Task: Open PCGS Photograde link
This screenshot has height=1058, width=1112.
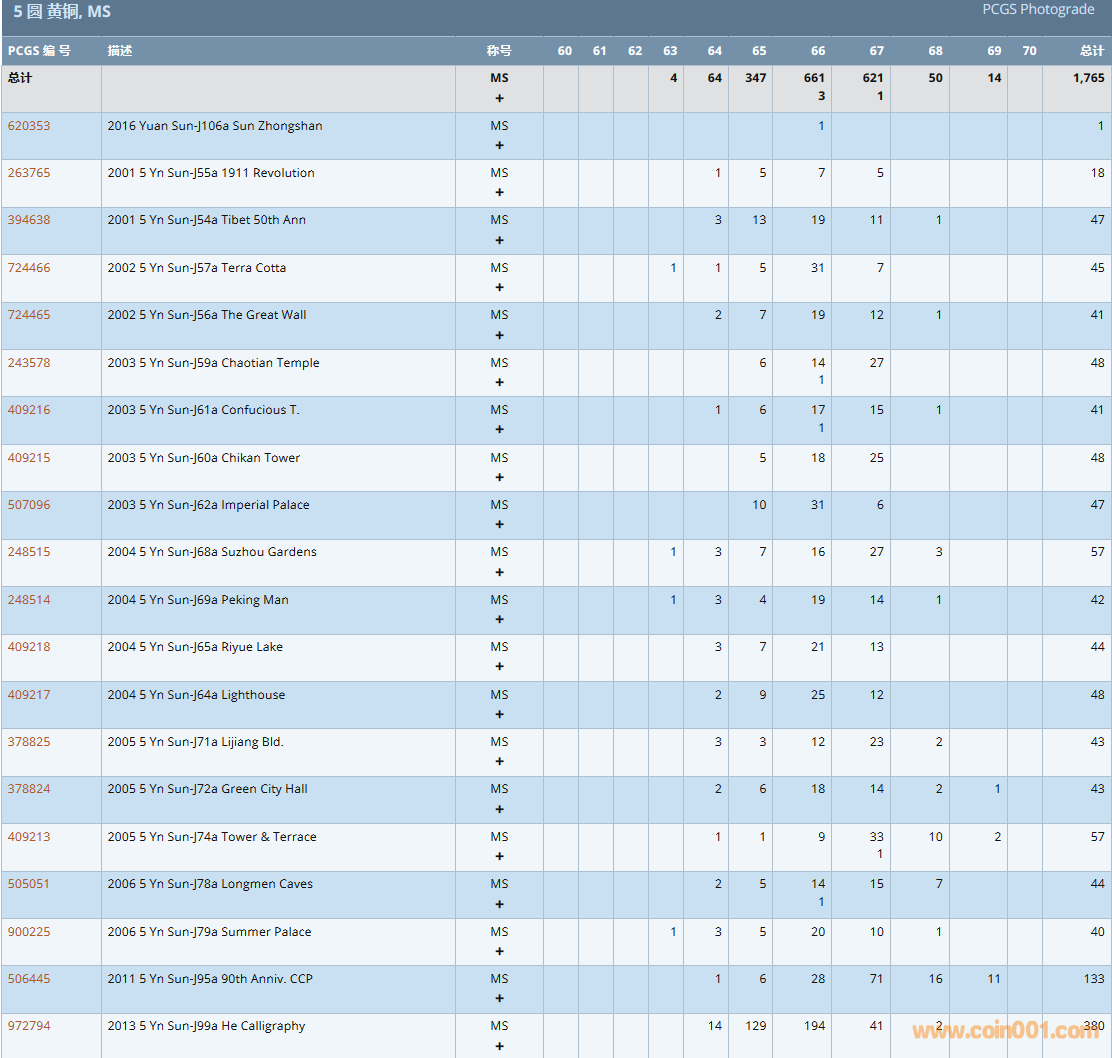Action: pyautogui.click(x=1038, y=10)
